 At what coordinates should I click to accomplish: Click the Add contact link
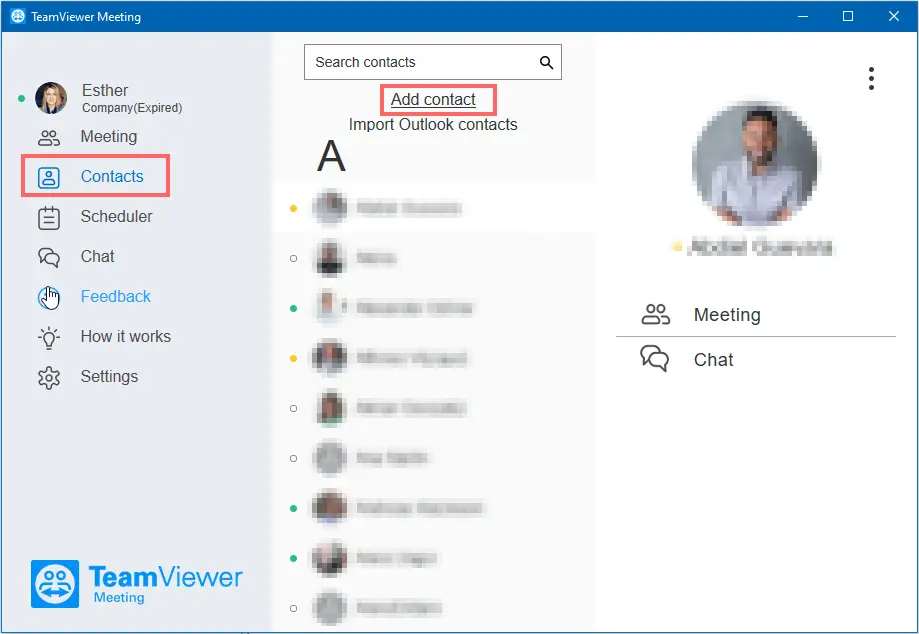tap(433, 100)
